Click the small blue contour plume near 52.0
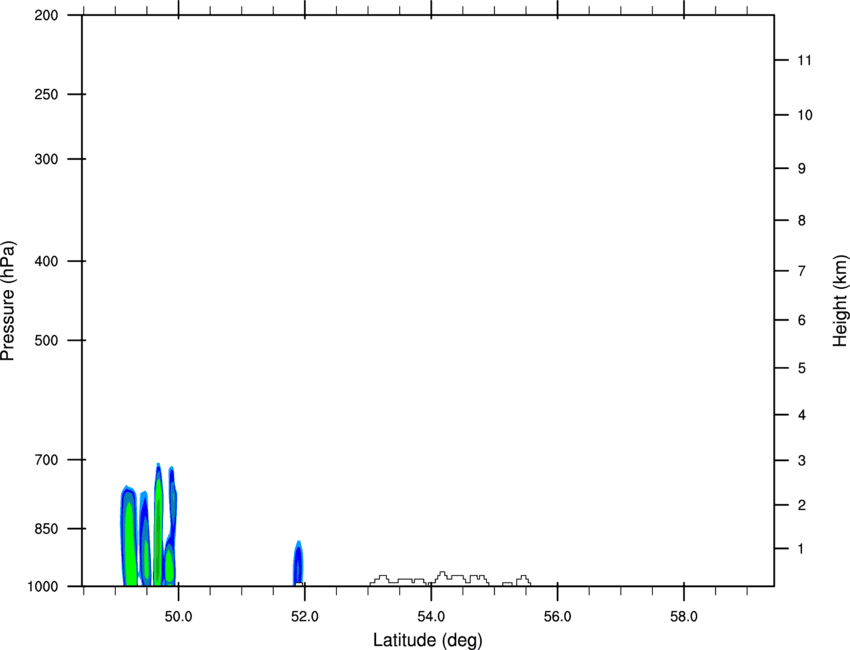The image size is (850, 650). [298, 564]
